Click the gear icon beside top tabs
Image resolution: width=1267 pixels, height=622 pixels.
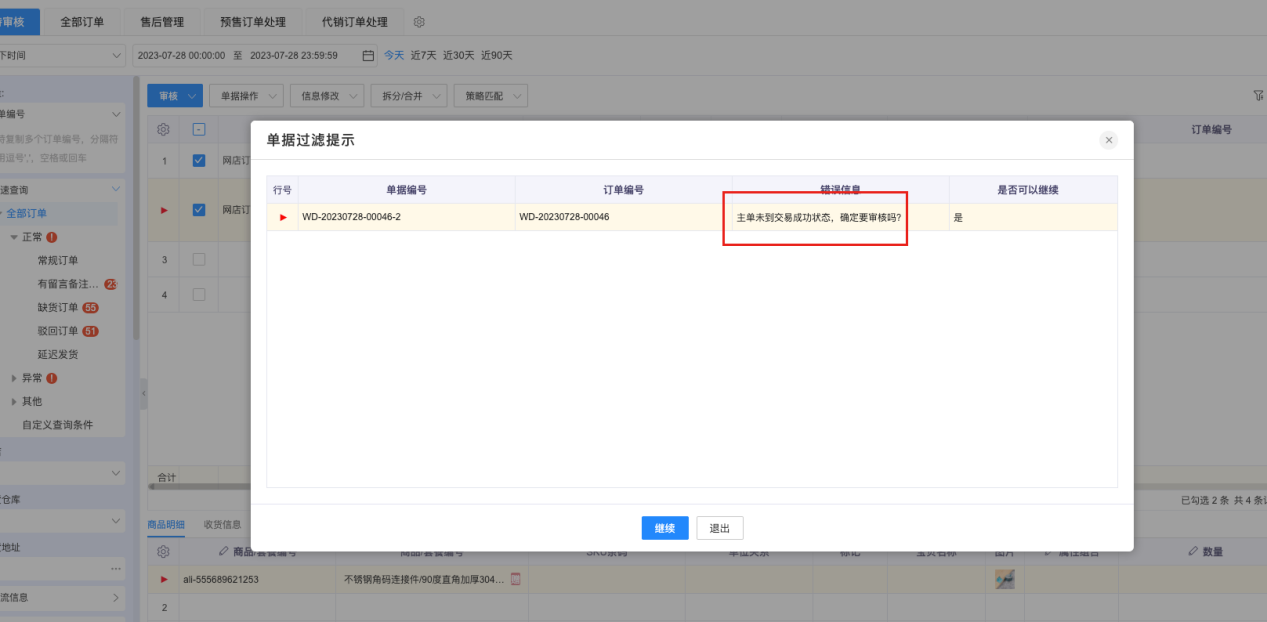(419, 22)
